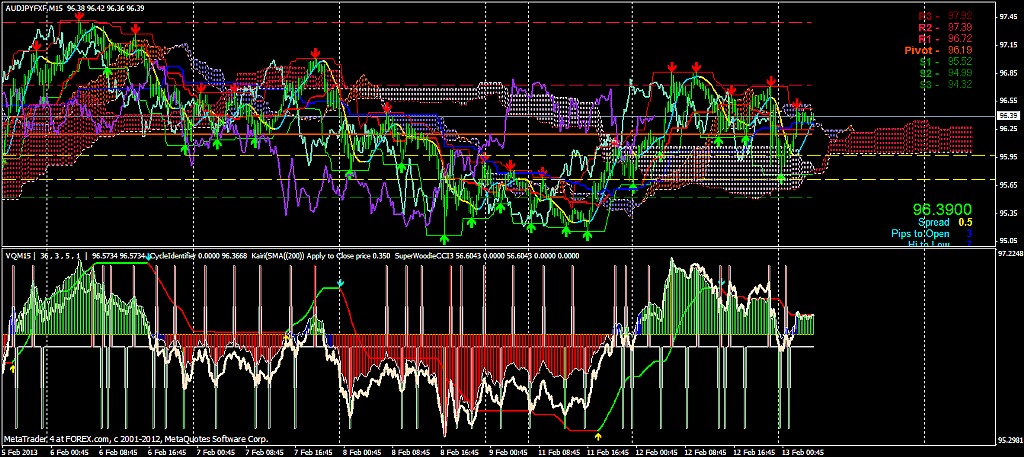The height and width of the screenshot is (457, 1024).
Task: Click yellow up arrow near 11 Feb 16:45
Action: click(x=599, y=434)
